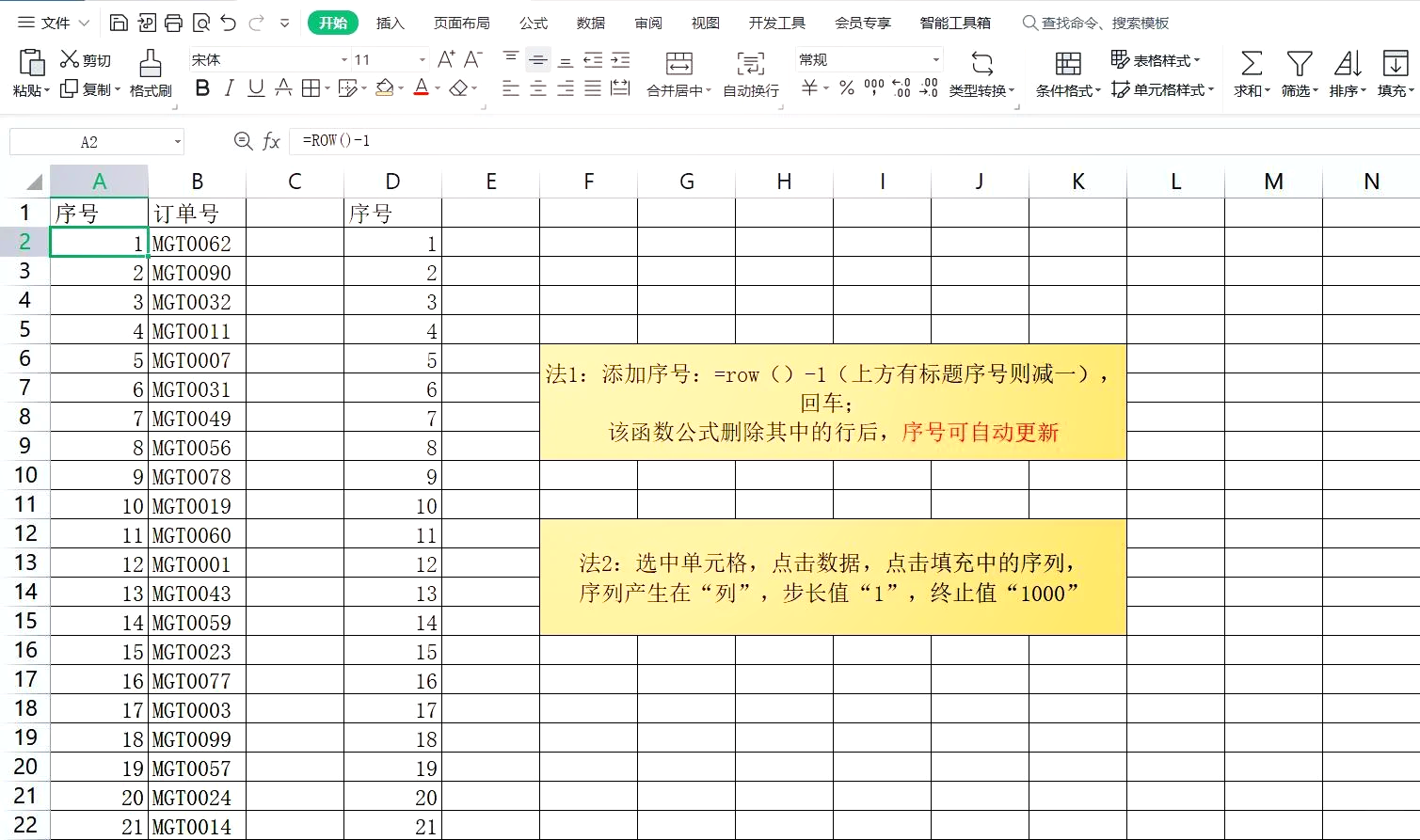The height and width of the screenshot is (840, 1420).
Task: Click the Paste (粘贴) clipboard icon
Action: [32, 63]
